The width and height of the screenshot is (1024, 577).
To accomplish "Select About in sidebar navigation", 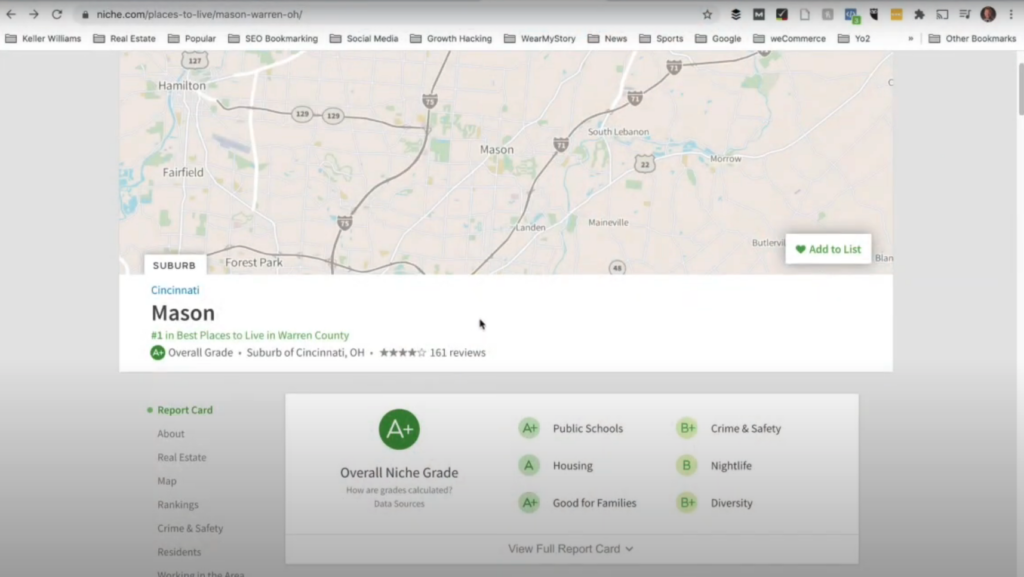I will coord(170,433).
